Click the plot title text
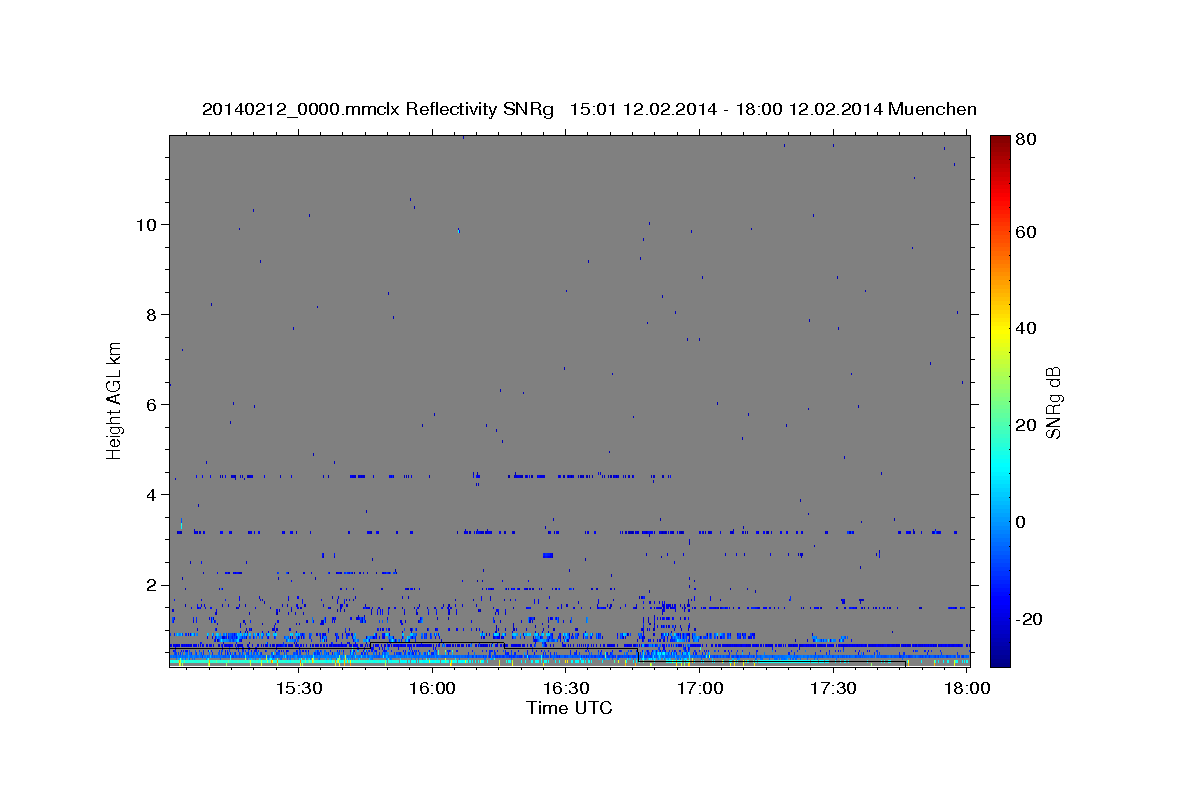The width and height of the screenshot is (1200, 800). 589,109
